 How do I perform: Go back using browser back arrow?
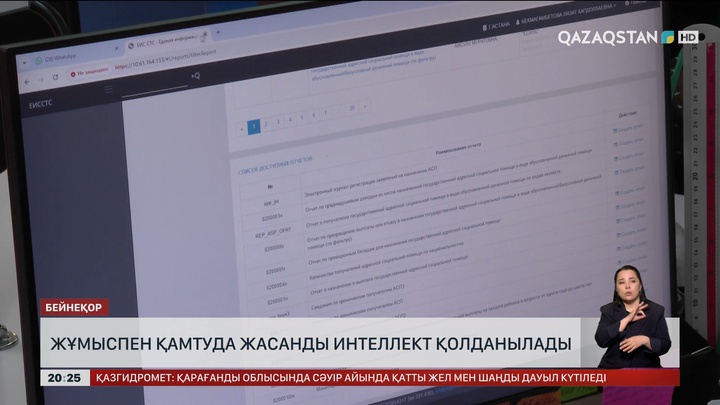pyautogui.click(x=27, y=82)
